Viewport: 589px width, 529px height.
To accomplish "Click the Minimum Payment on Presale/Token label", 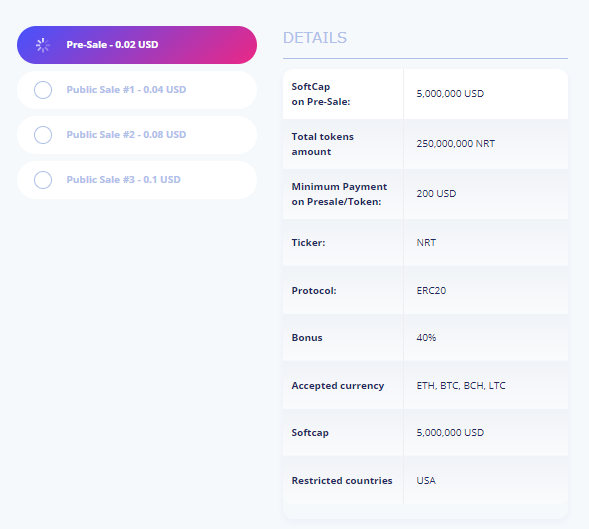I will coord(339,194).
